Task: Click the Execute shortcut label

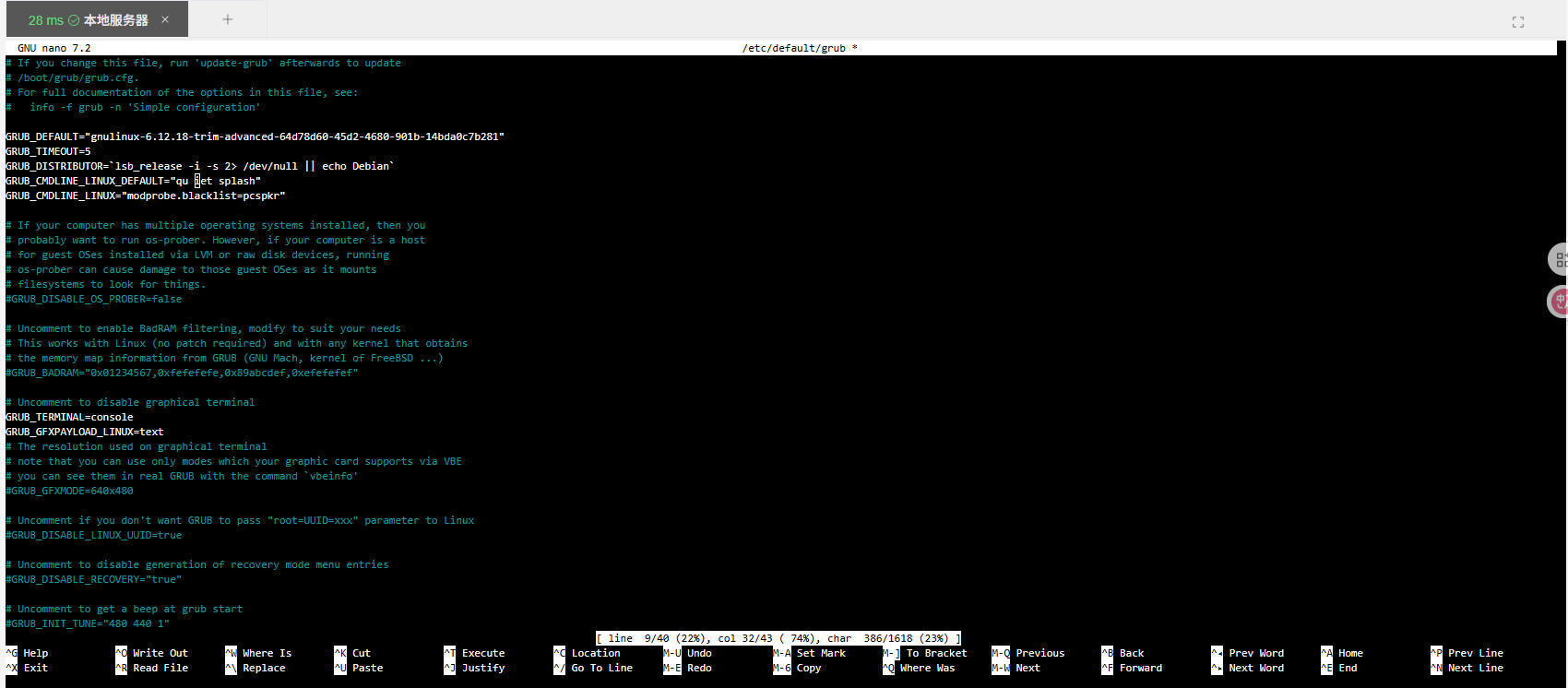Action: [483, 653]
